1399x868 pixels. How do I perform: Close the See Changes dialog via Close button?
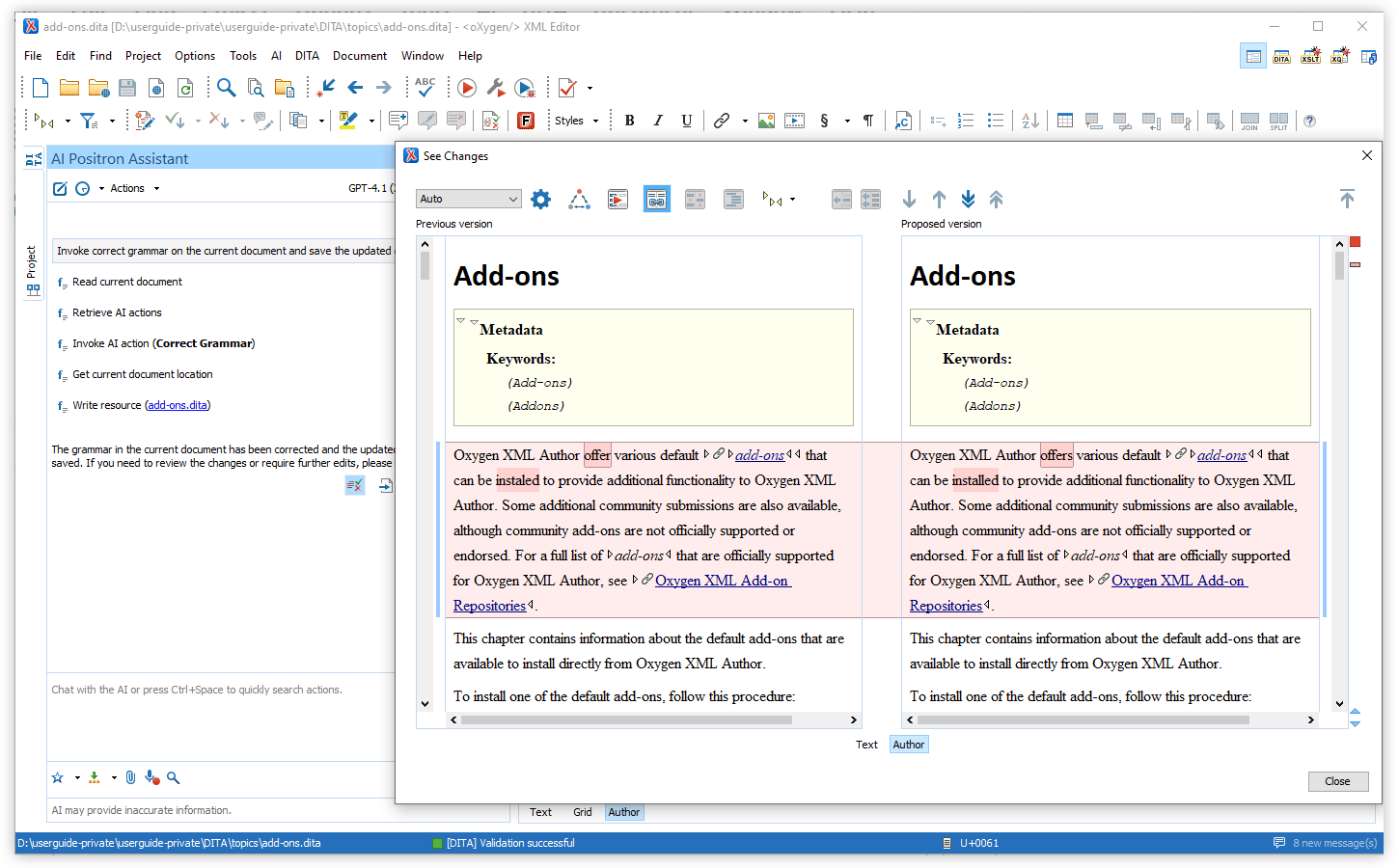(x=1338, y=781)
